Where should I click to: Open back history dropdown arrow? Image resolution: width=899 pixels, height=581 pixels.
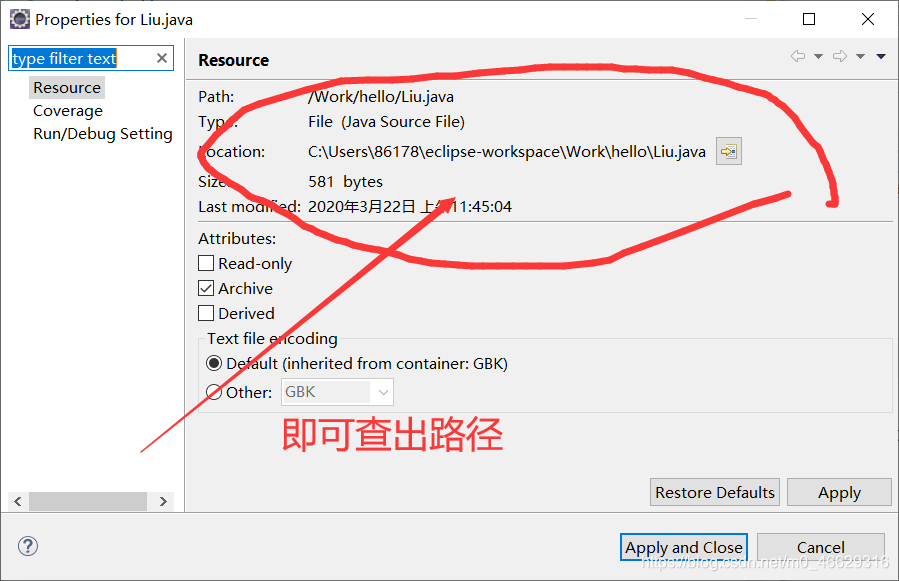pos(819,56)
